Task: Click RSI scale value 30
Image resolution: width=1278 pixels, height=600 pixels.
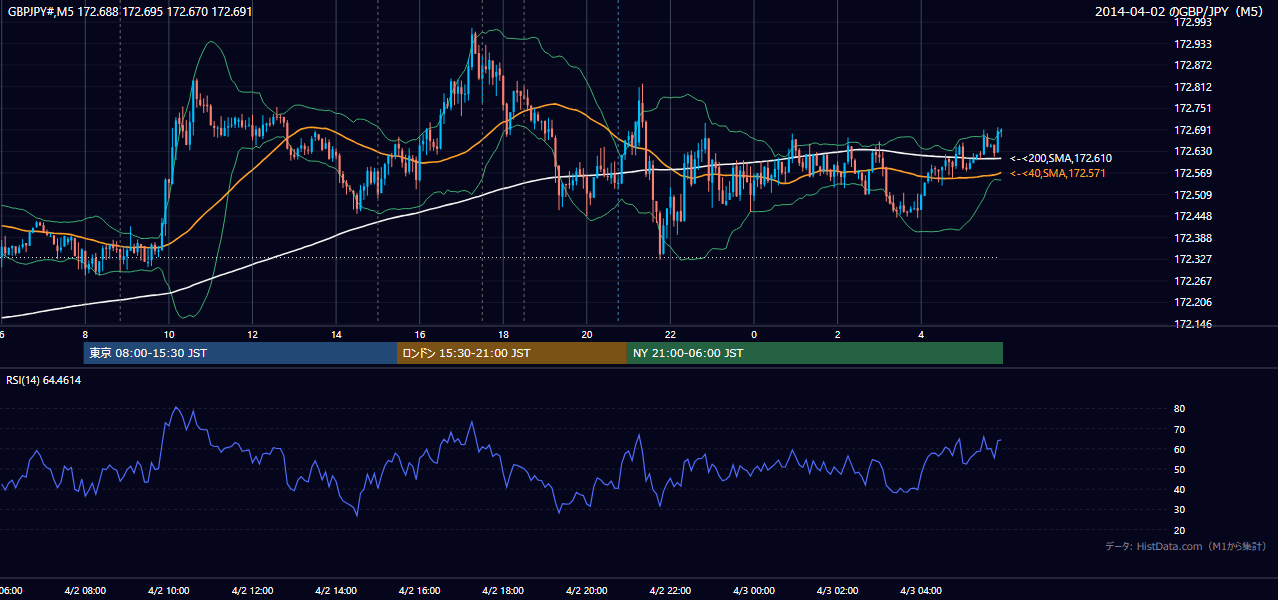Action: click(1179, 510)
